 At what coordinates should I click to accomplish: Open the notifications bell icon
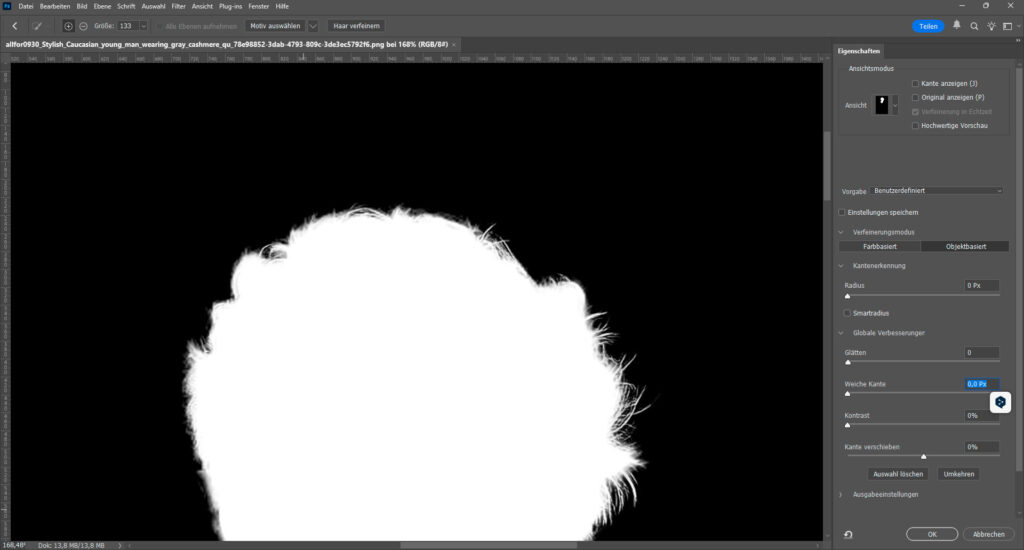[x=957, y=25]
